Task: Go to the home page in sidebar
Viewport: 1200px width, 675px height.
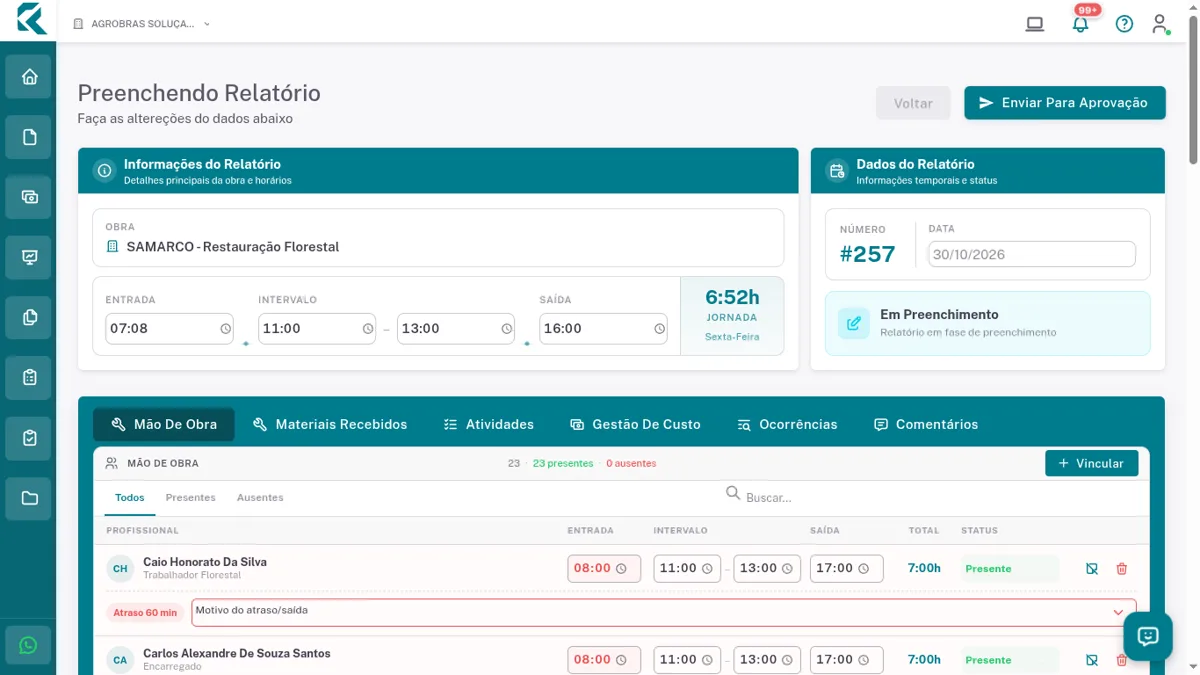Action: (29, 77)
